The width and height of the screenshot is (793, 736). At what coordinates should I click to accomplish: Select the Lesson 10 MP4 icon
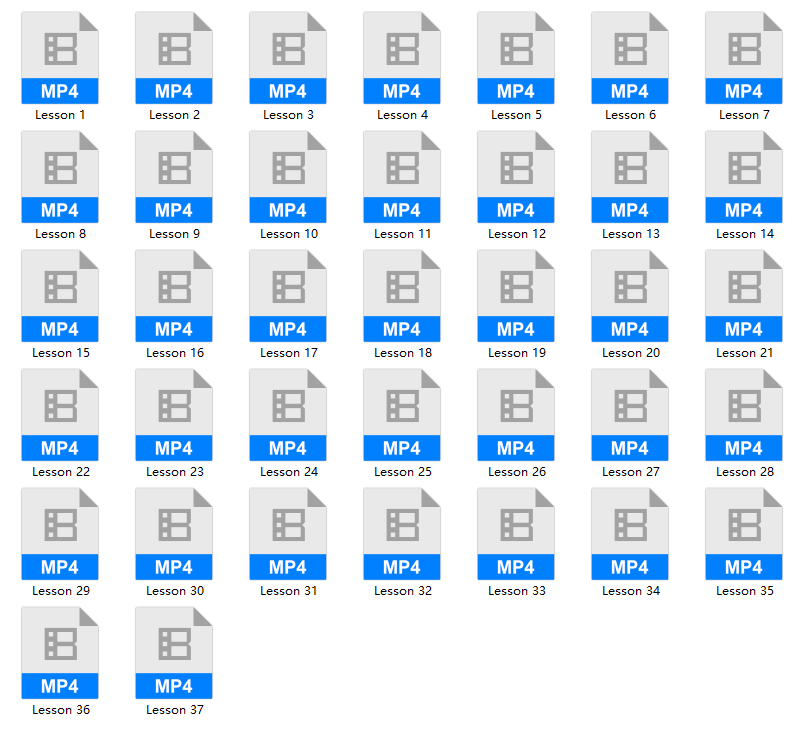coord(288,177)
